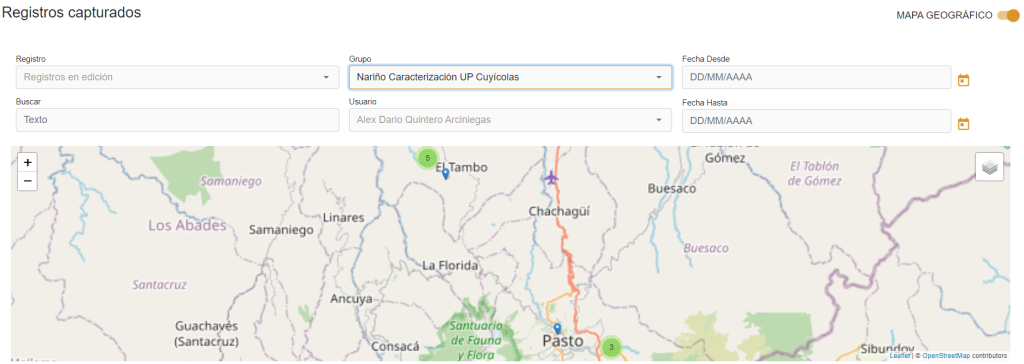Open the Fecha Desde calendar icon
The width and height of the screenshot is (1024, 364).
pyautogui.click(x=963, y=80)
